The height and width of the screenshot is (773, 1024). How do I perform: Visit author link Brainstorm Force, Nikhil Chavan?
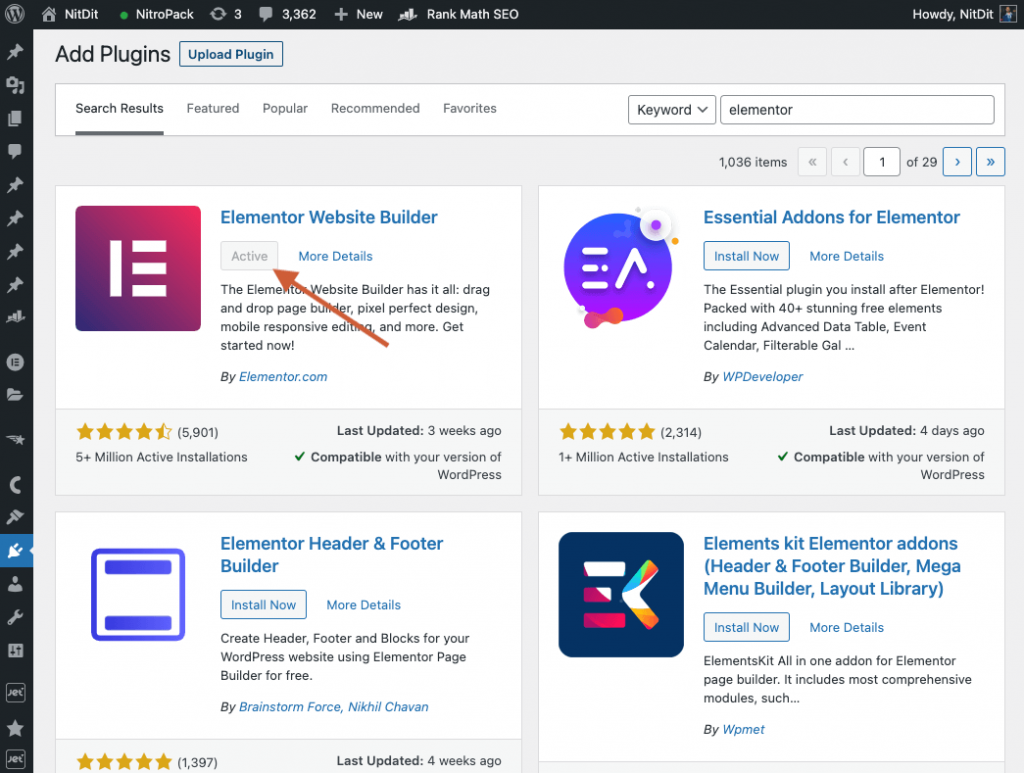coord(334,707)
